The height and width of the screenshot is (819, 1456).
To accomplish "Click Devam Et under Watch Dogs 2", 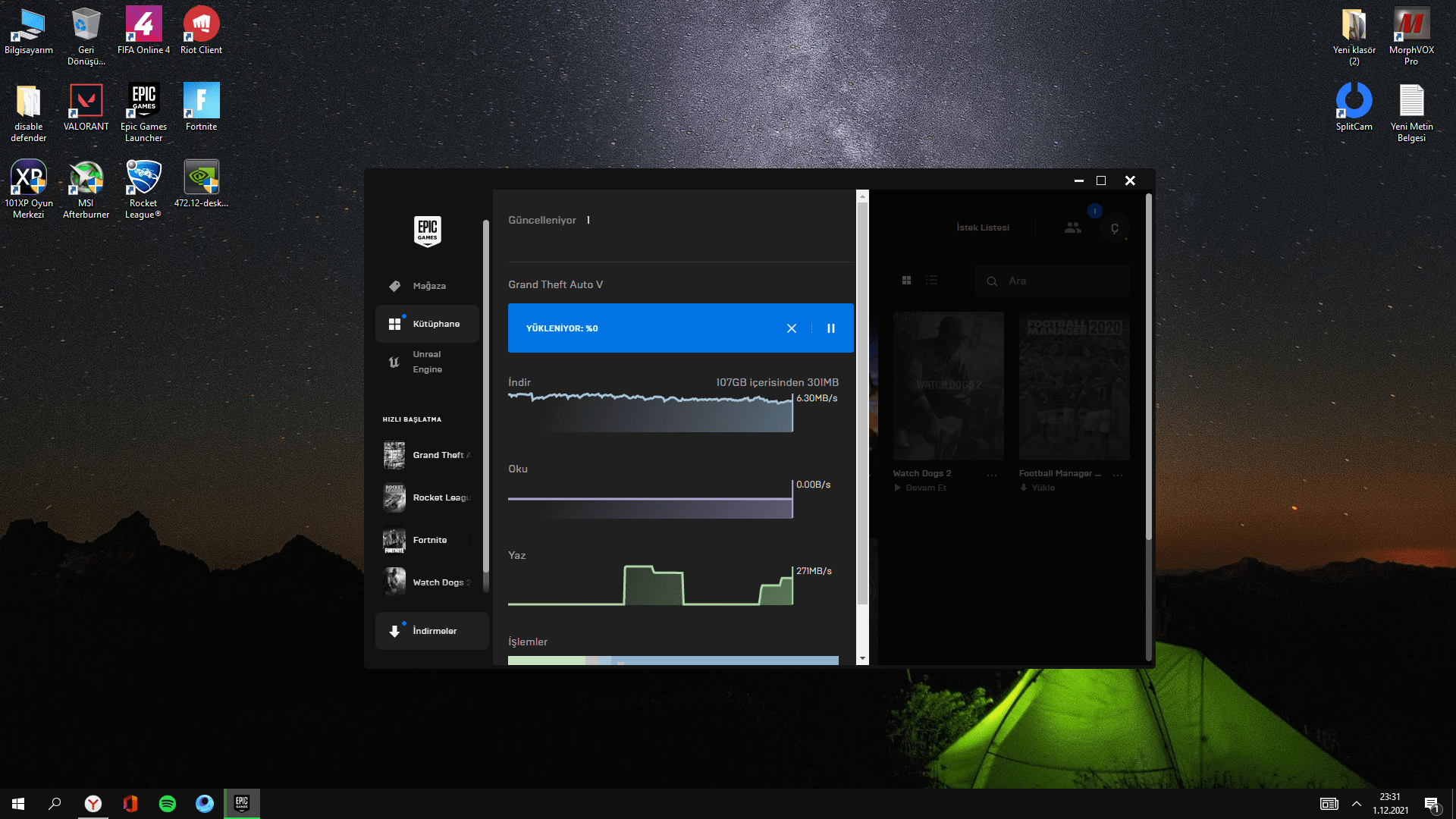I will (x=921, y=488).
